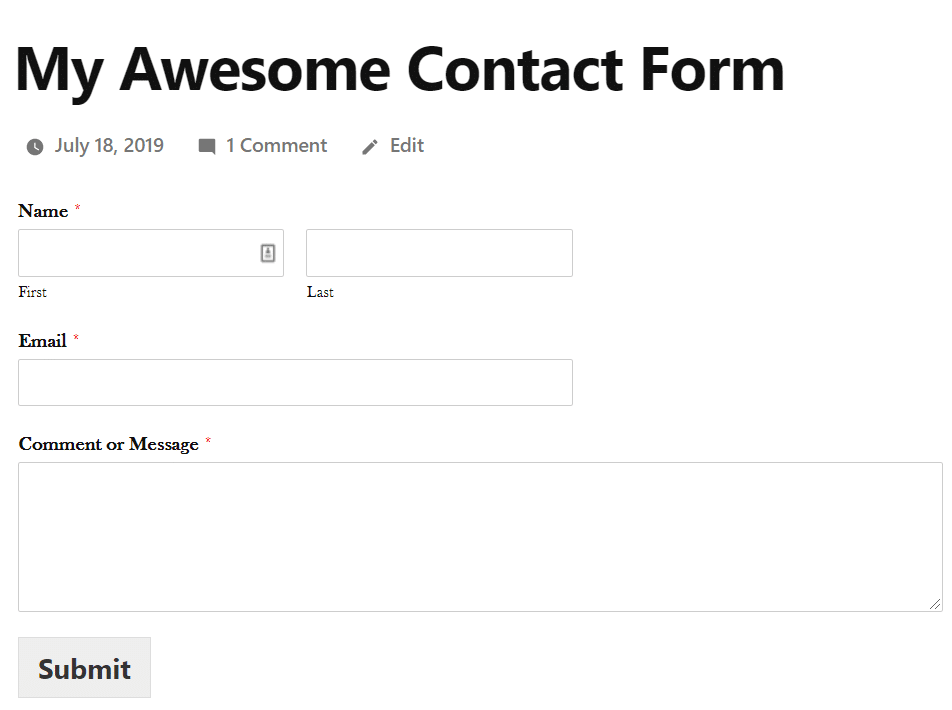Click the bold Name field label
This screenshot has height=710, width=952.
tap(42, 211)
